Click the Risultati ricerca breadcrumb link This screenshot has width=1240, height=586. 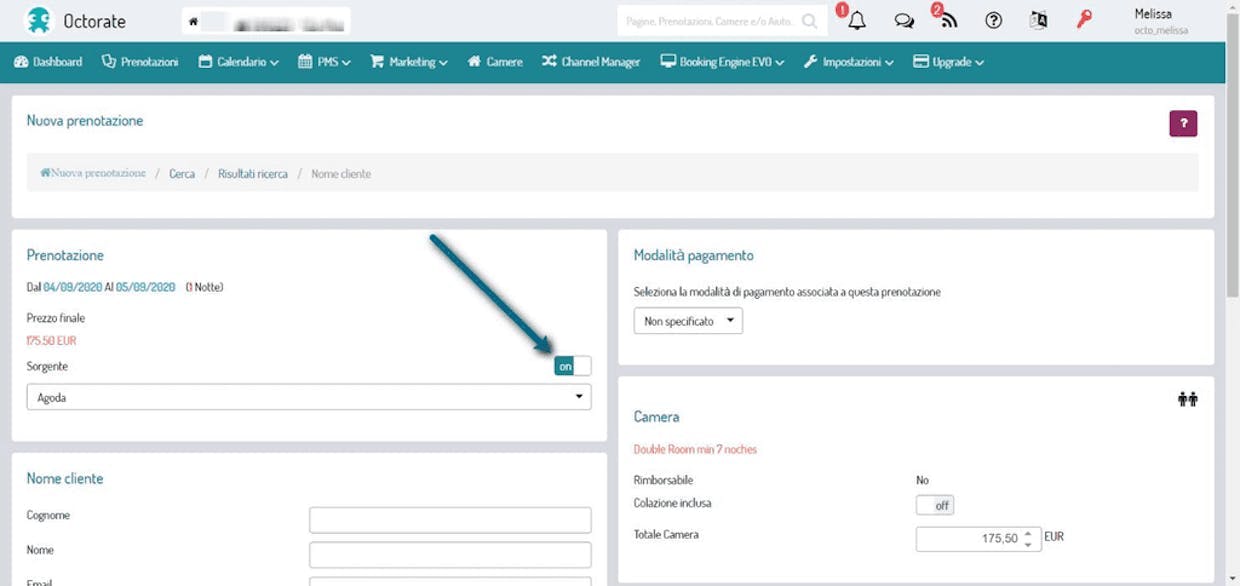(253, 174)
